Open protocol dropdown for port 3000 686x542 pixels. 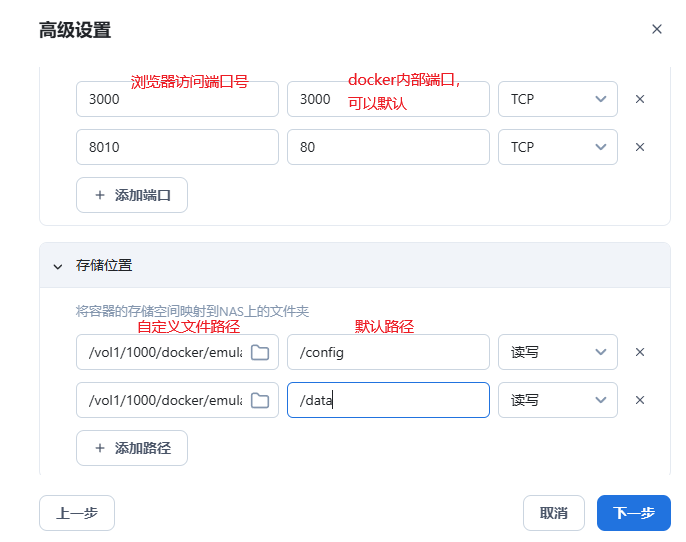[x=557, y=99]
